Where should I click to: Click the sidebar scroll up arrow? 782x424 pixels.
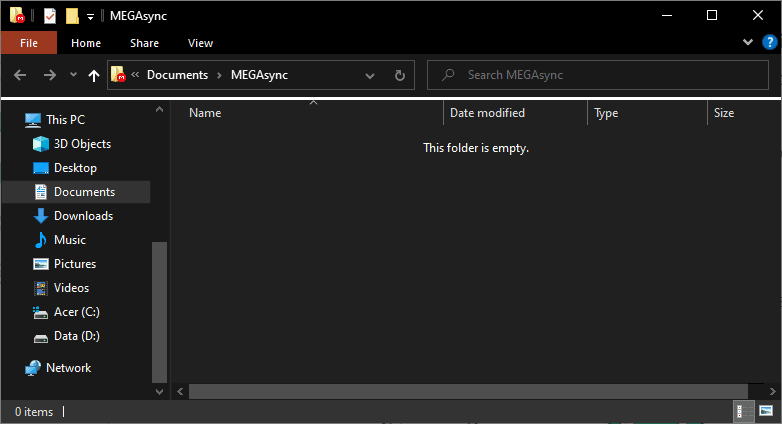pos(159,109)
